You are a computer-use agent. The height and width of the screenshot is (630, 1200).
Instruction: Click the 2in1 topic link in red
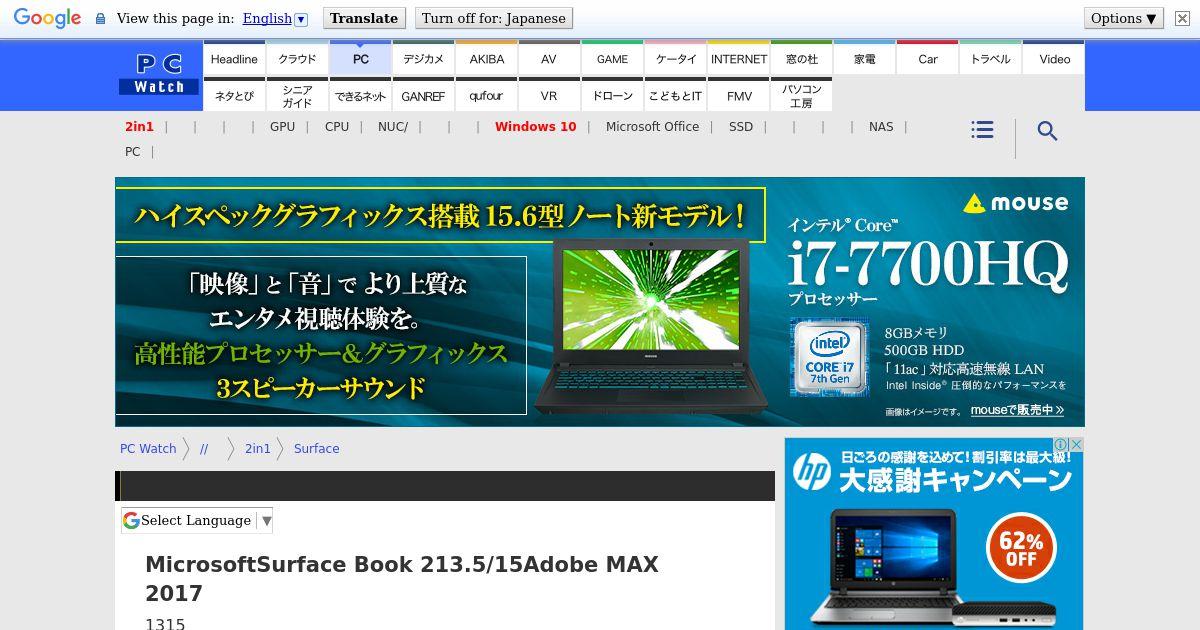pyautogui.click(x=139, y=126)
